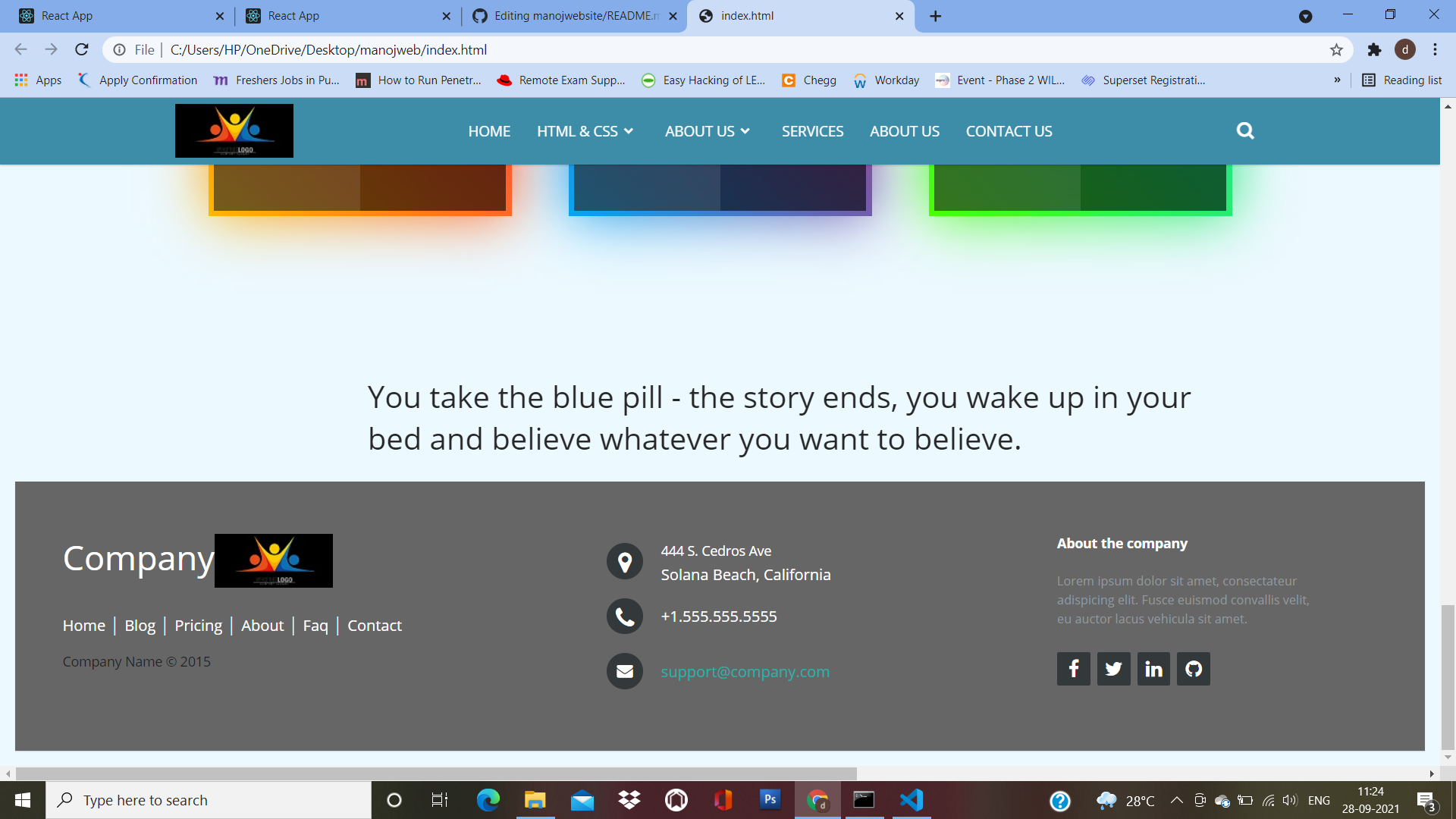Open the LinkedIn social icon in footer

tap(1153, 669)
